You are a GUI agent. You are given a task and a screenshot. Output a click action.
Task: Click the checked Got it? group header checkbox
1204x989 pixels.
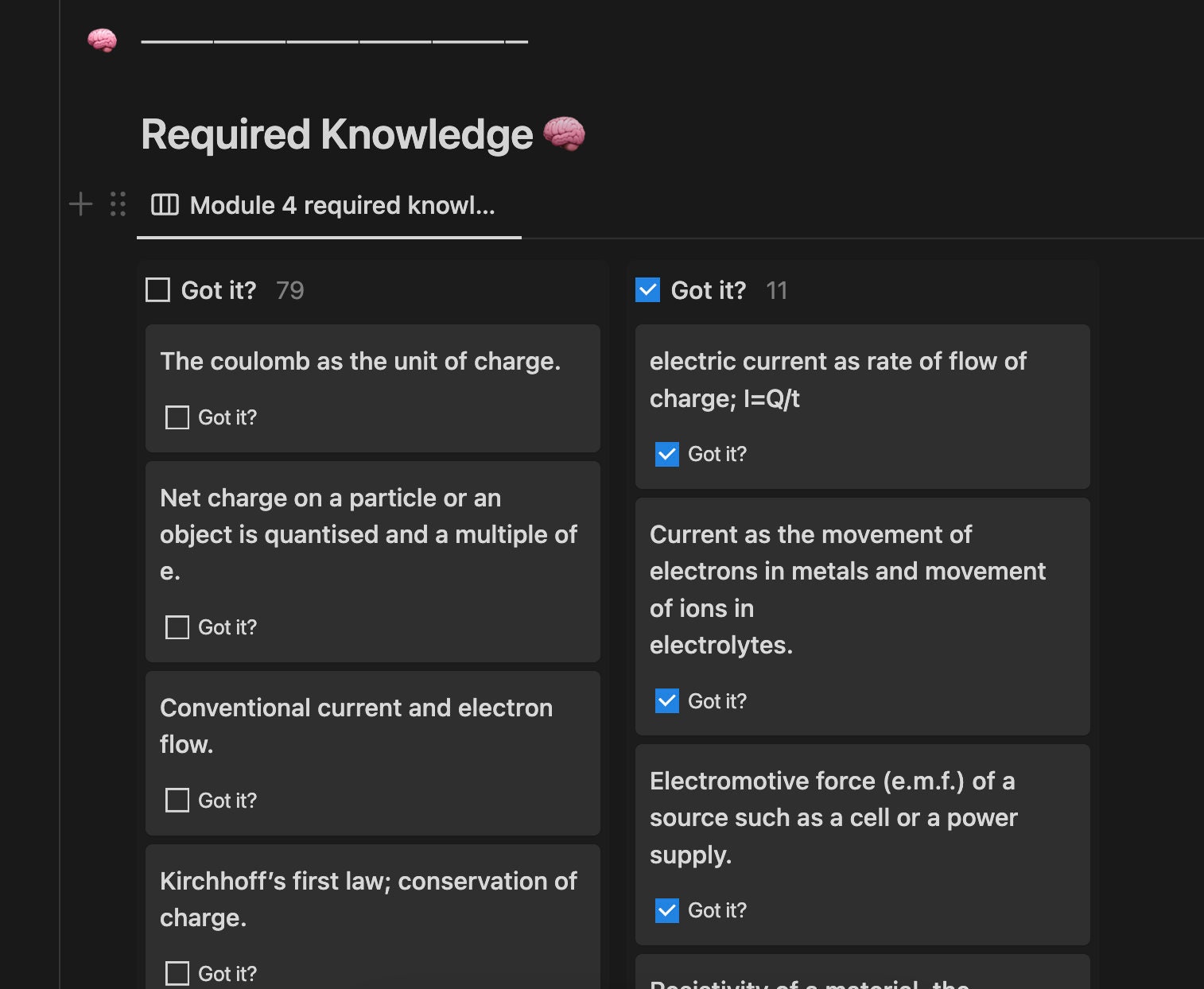coord(647,290)
